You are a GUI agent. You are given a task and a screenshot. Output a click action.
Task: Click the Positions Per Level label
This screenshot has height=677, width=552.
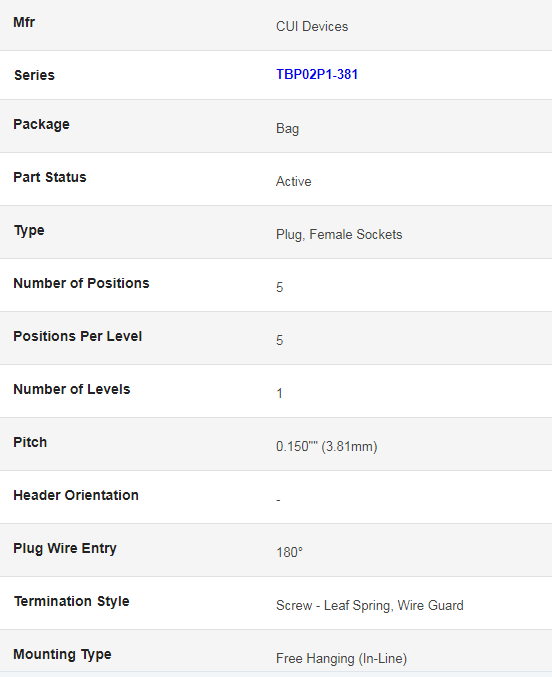[x=78, y=336]
